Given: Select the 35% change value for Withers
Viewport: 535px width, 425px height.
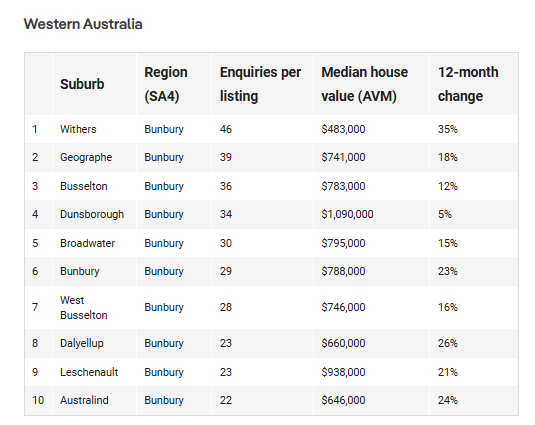Looking at the screenshot, I should pos(448,129).
